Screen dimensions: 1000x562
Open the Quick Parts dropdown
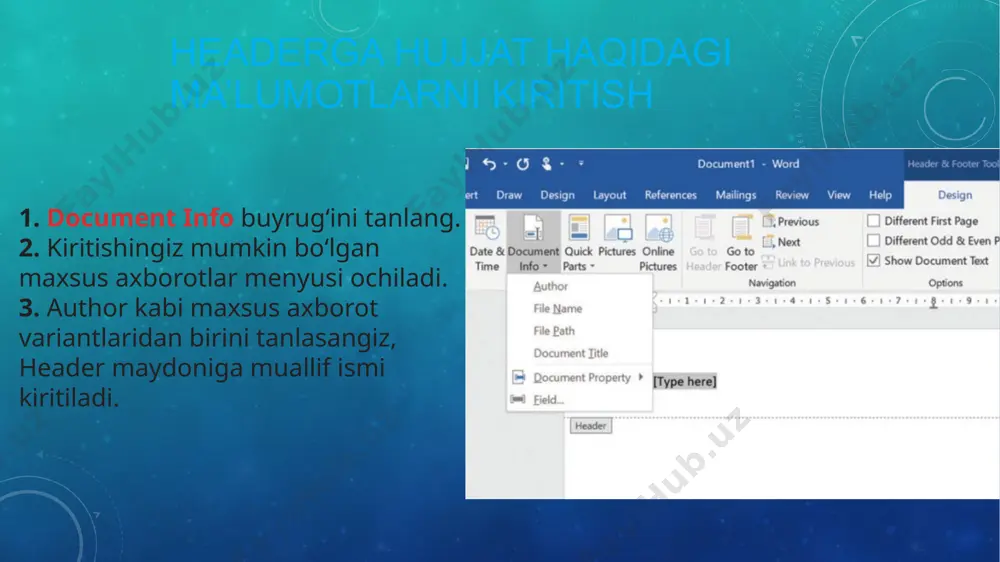coord(578,243)
